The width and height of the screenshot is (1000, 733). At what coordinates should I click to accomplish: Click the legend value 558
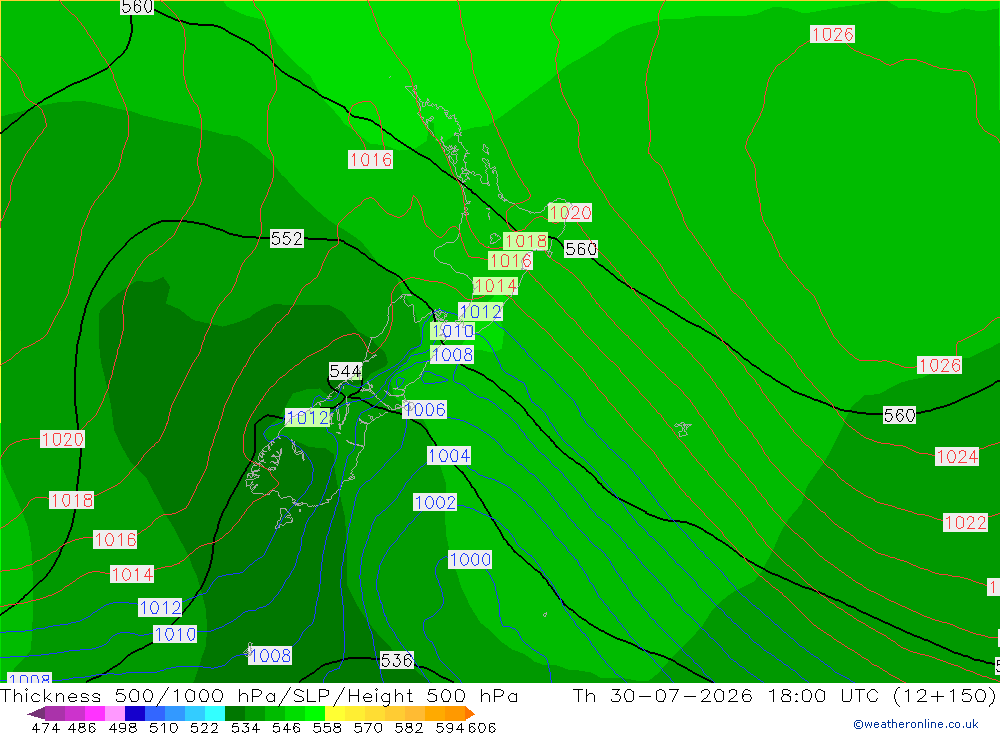pyautogui.click(x=327, y=727)
